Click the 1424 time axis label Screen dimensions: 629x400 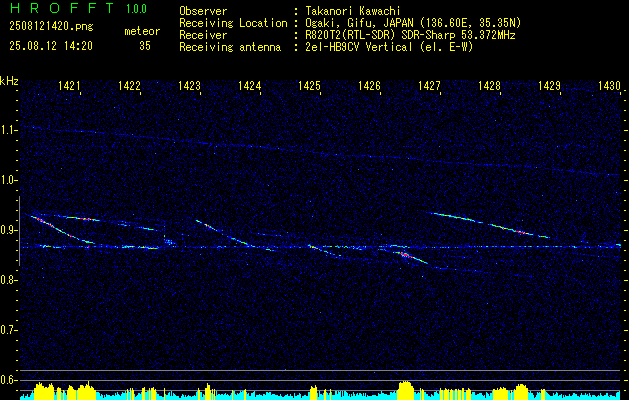250,85
